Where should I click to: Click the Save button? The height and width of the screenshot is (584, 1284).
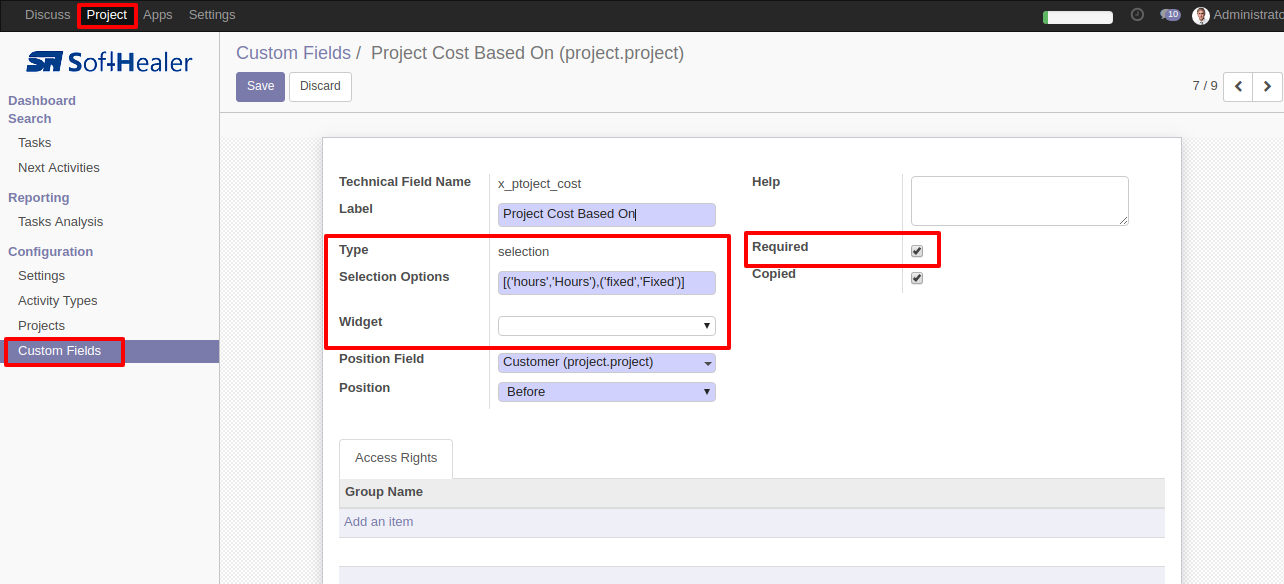pyautogui.click(x=260, y=87)
